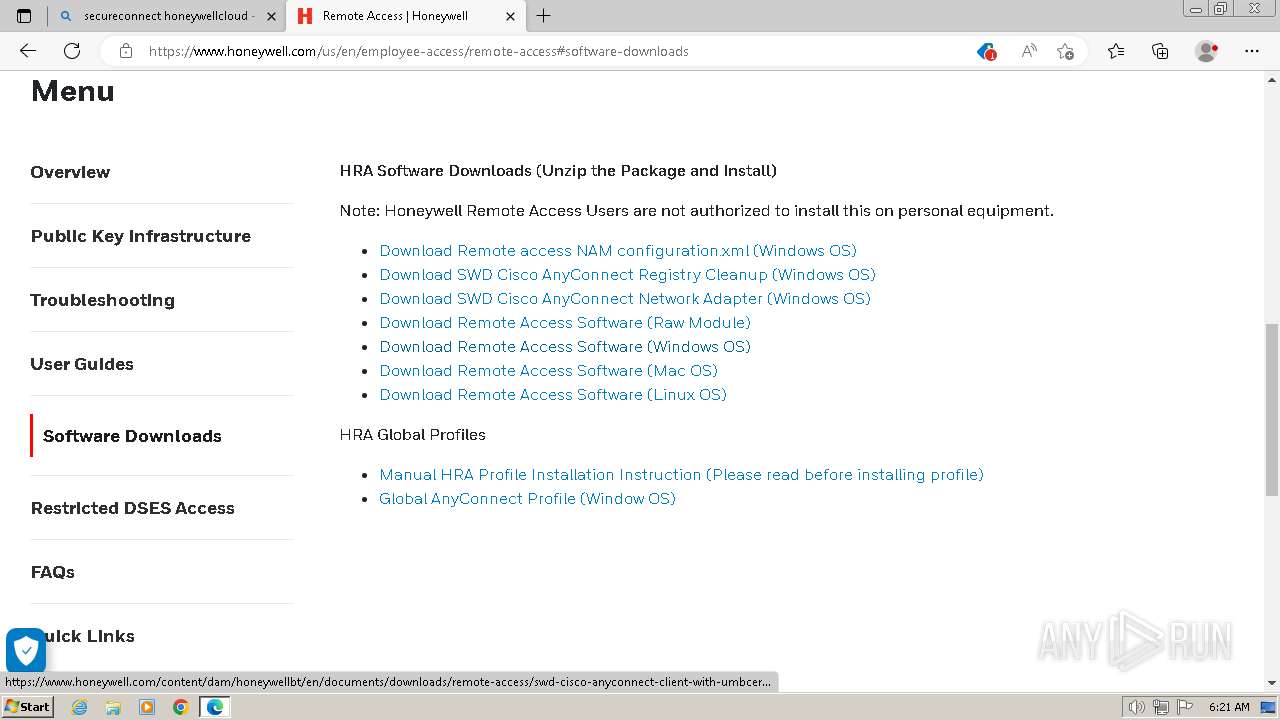Add this page to favorites star
The height and width of the screenshot is (720, 1280).
click(1065, 51)
